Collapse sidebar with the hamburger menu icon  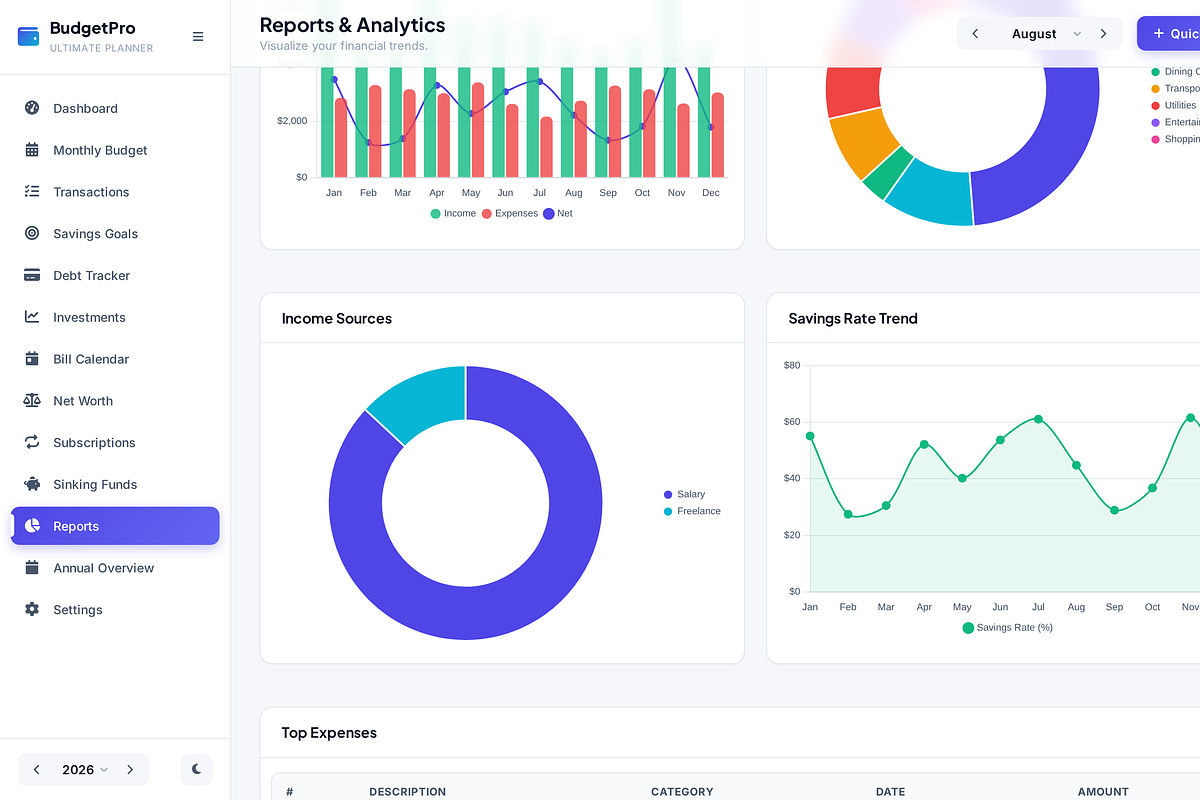(198, 37)
